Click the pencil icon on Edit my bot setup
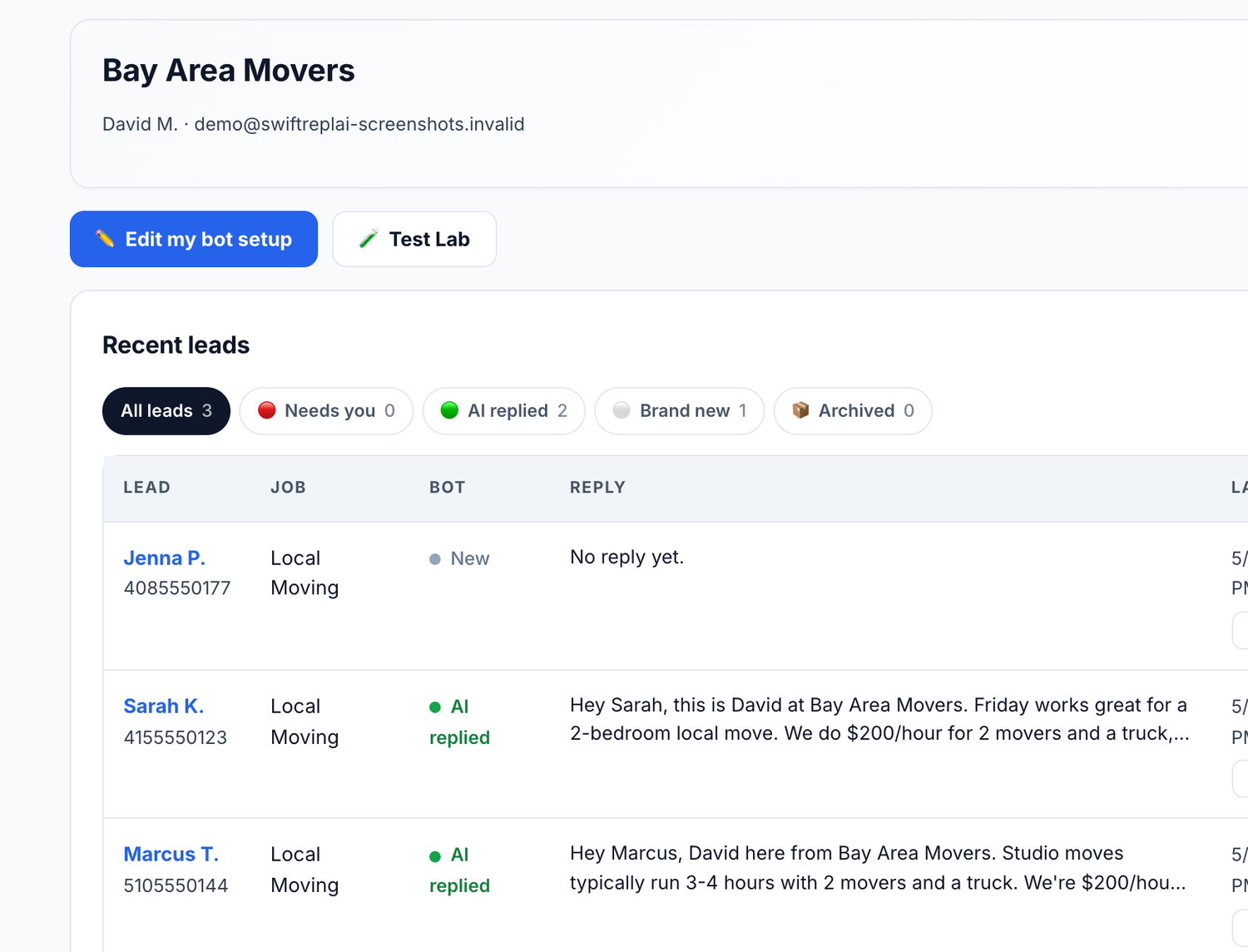Image resolution: width=1248 pixels, height=952 pixels. pos(105,239)
